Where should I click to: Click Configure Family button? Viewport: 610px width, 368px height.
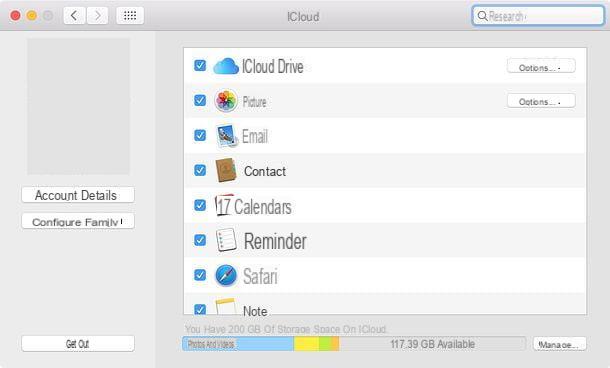click(78, 221)
